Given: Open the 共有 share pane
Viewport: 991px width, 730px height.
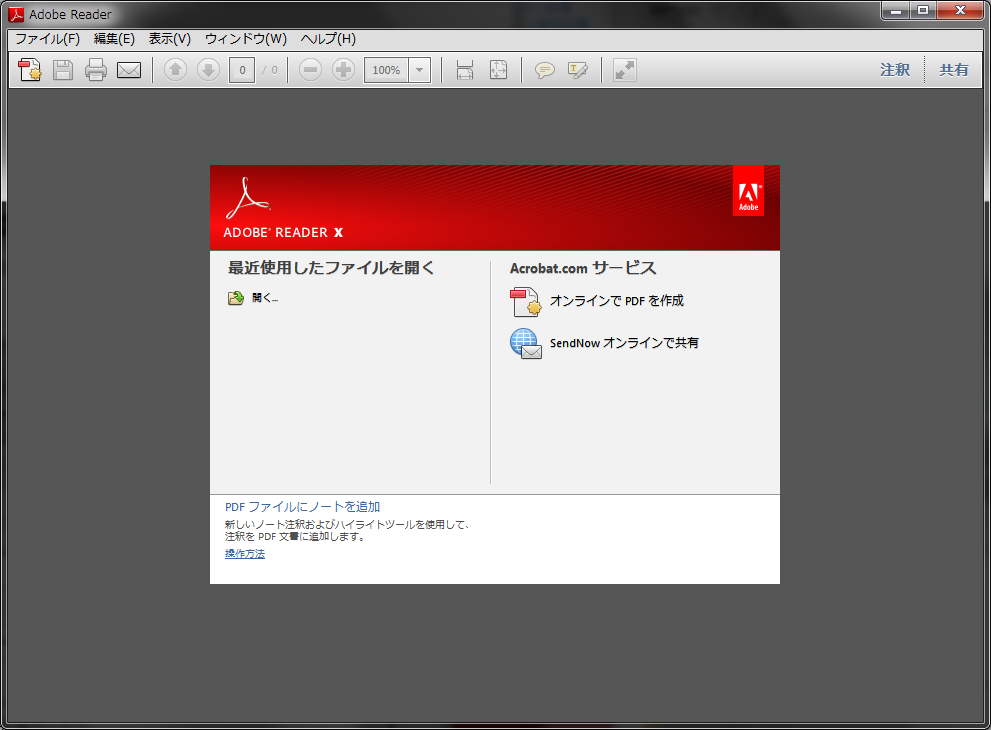Looking at the screenshot, I should pos(954,70).
